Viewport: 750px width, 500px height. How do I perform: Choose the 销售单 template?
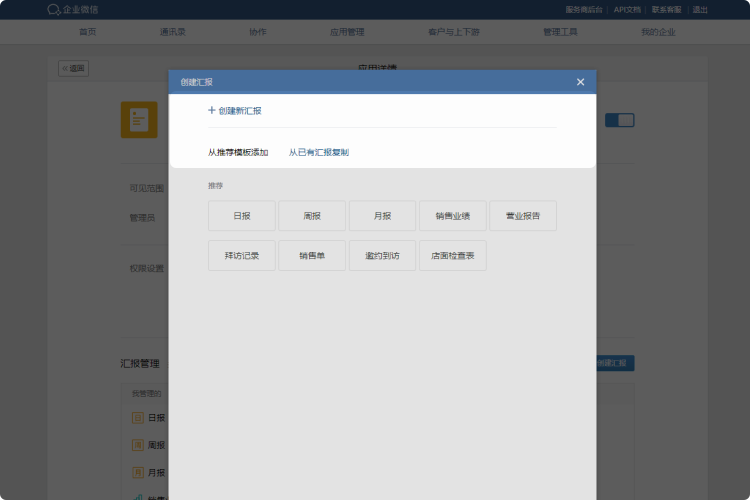tap(312, 256)
